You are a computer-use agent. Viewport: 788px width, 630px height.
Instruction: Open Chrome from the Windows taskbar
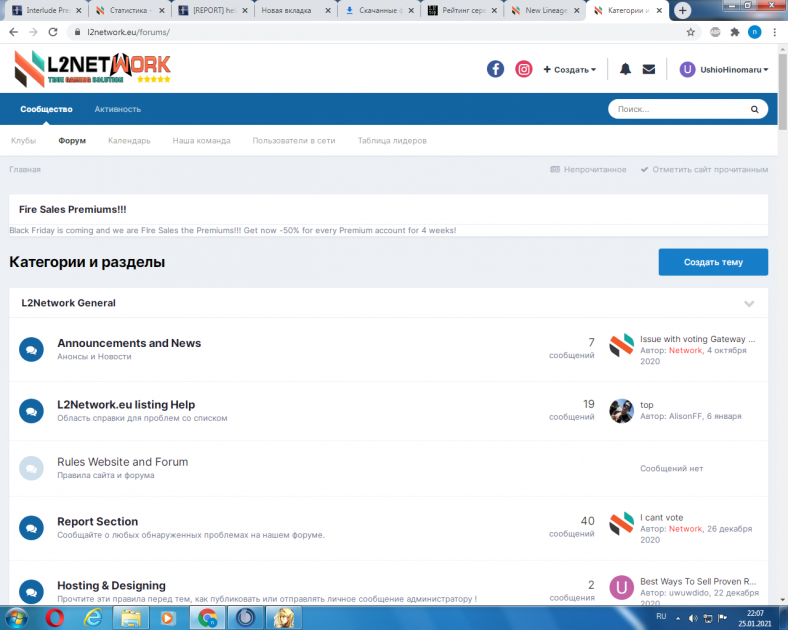207,617
